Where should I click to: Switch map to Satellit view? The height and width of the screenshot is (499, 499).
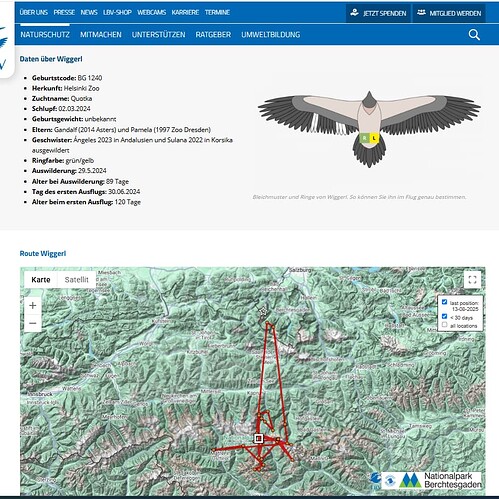pyautogui.click(x=77, y=280)
